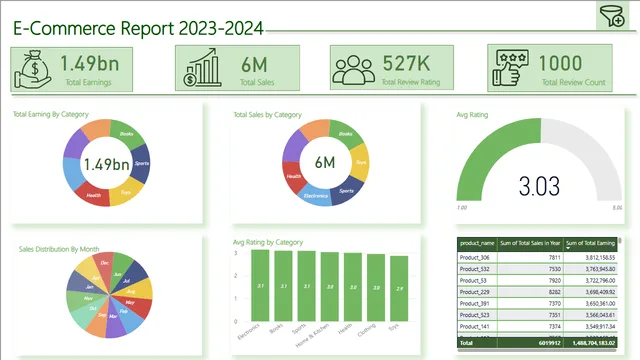The image size is (640, 360).
Task: Click the Total Sales by Category chart title
Action: point(267,115)
